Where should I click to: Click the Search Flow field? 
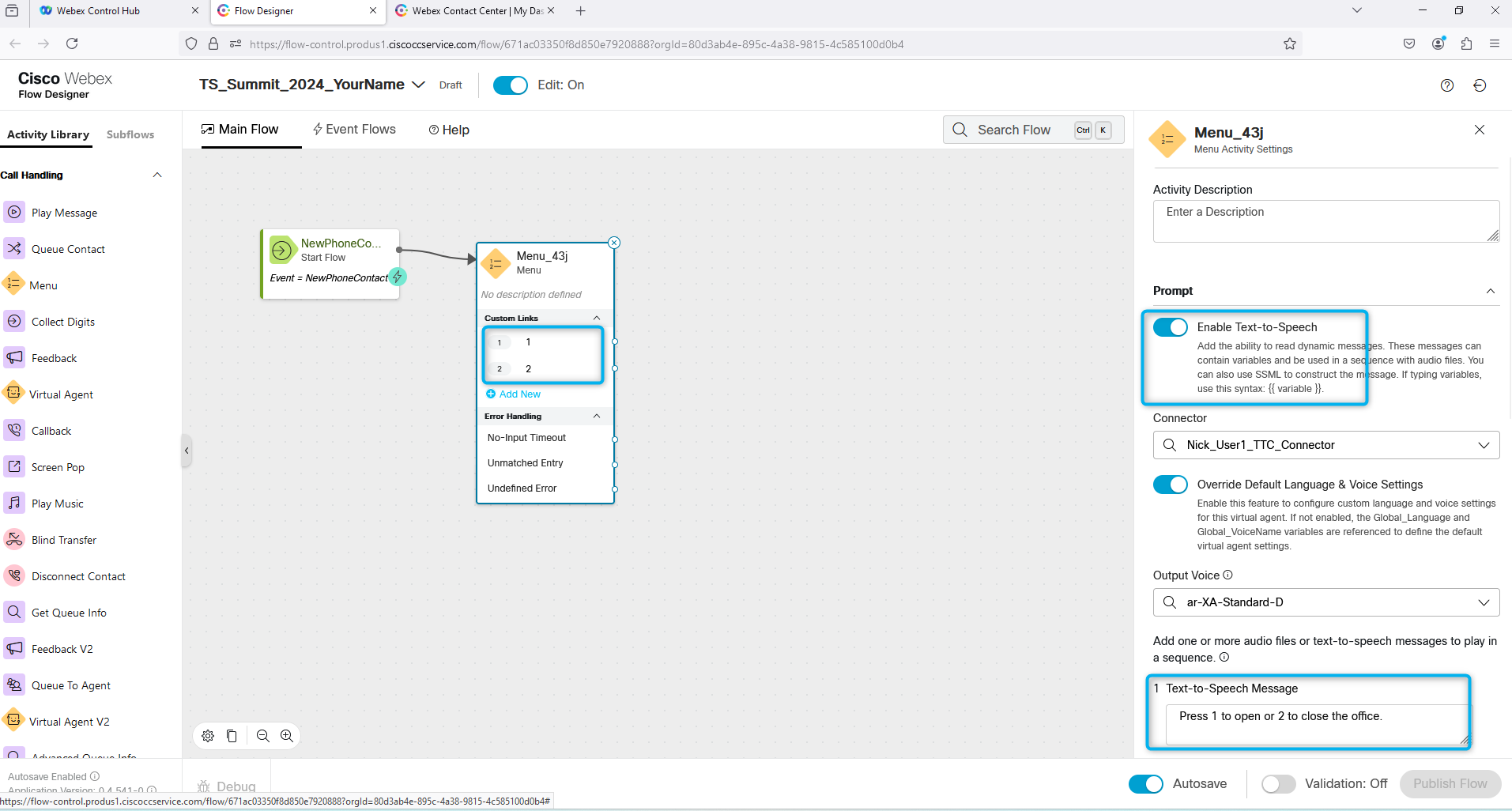click(1033, 130)
